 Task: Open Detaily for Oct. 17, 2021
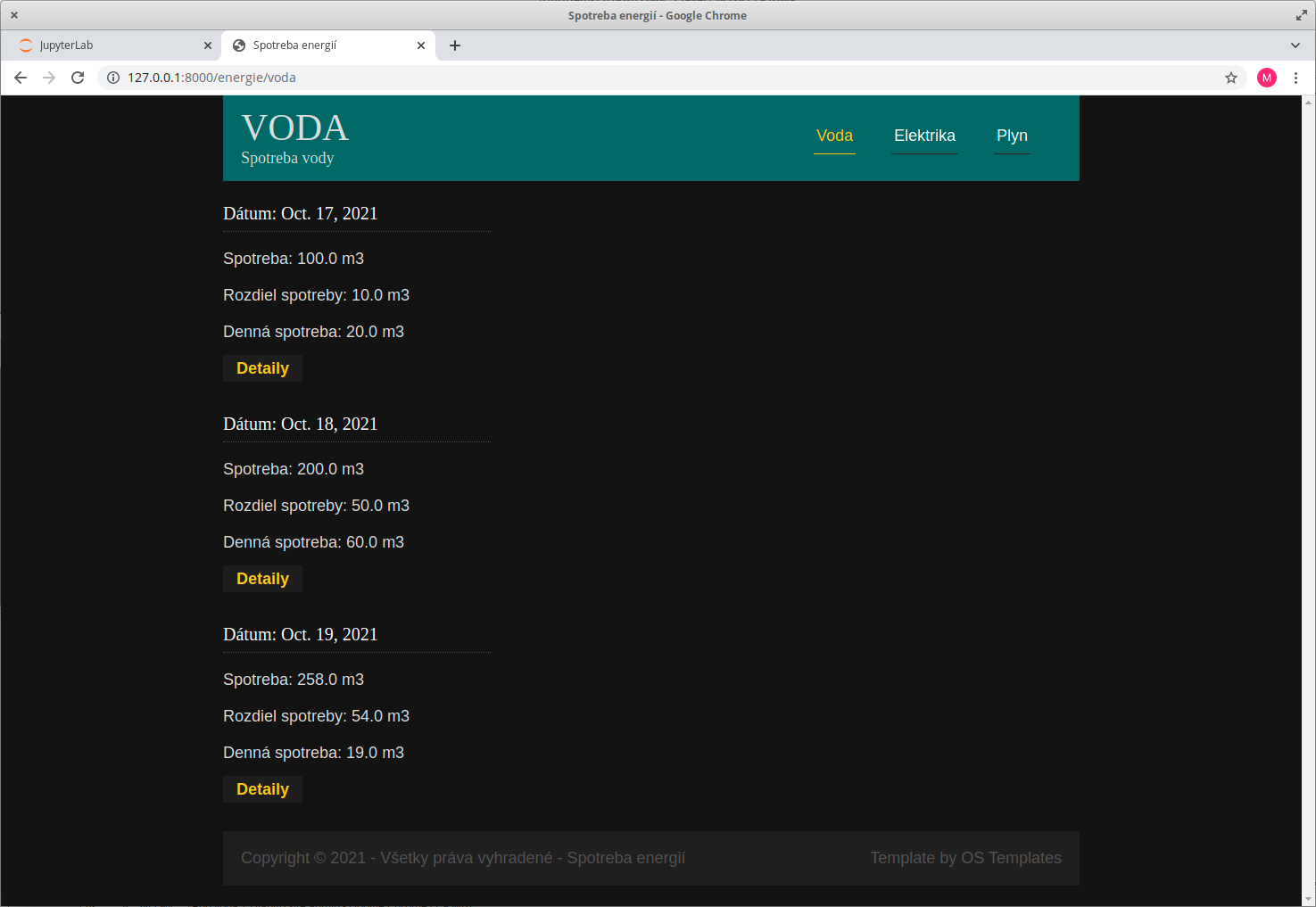(262, 368)
